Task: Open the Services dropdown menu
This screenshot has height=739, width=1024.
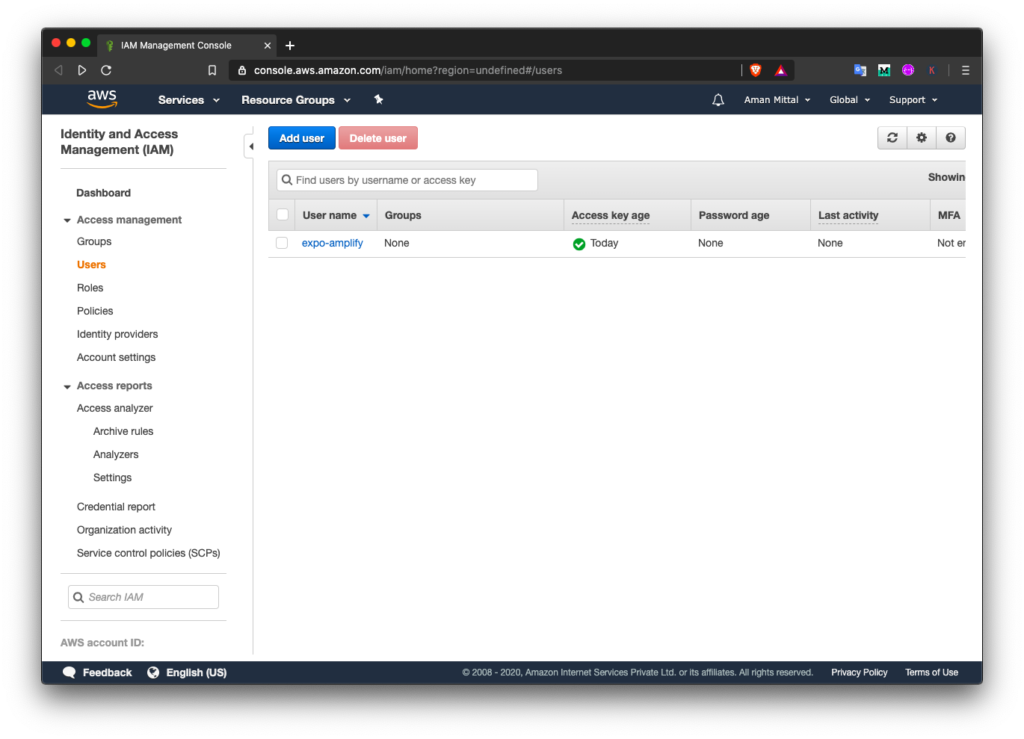Action: (186, 100)
